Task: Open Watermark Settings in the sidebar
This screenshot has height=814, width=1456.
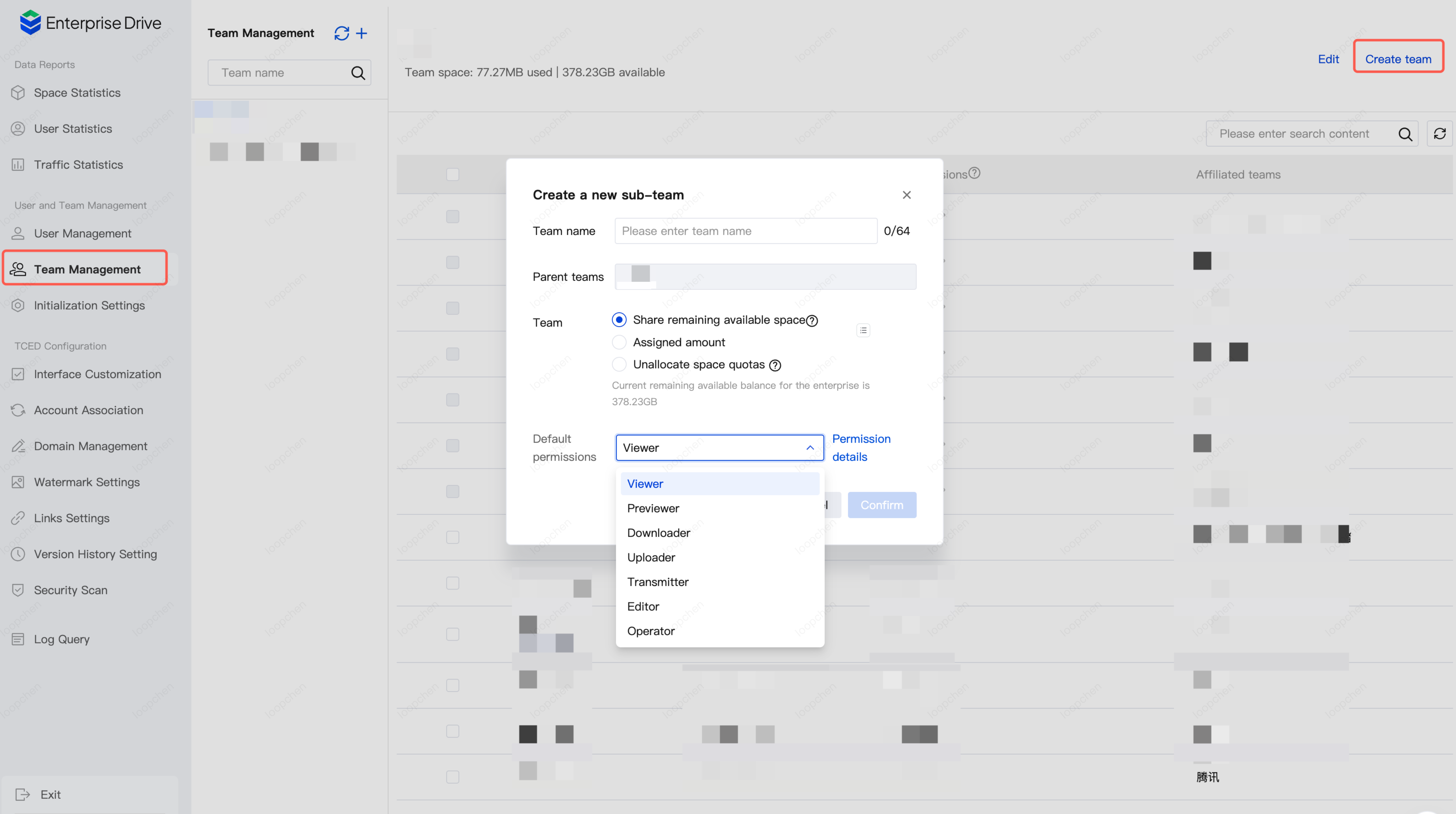Action: tap(86, 482)
